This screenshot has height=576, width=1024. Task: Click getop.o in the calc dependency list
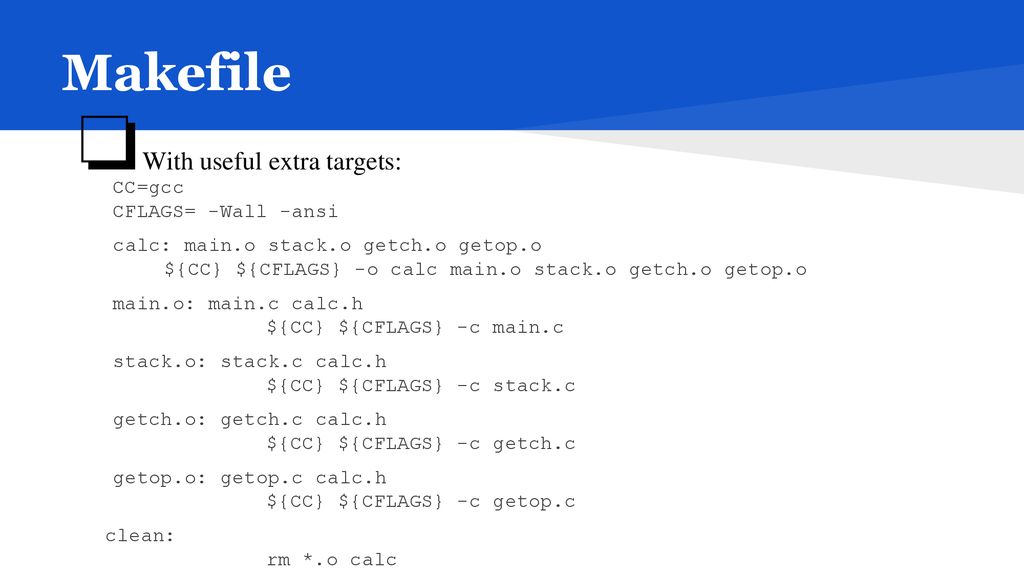pos(500,246)
